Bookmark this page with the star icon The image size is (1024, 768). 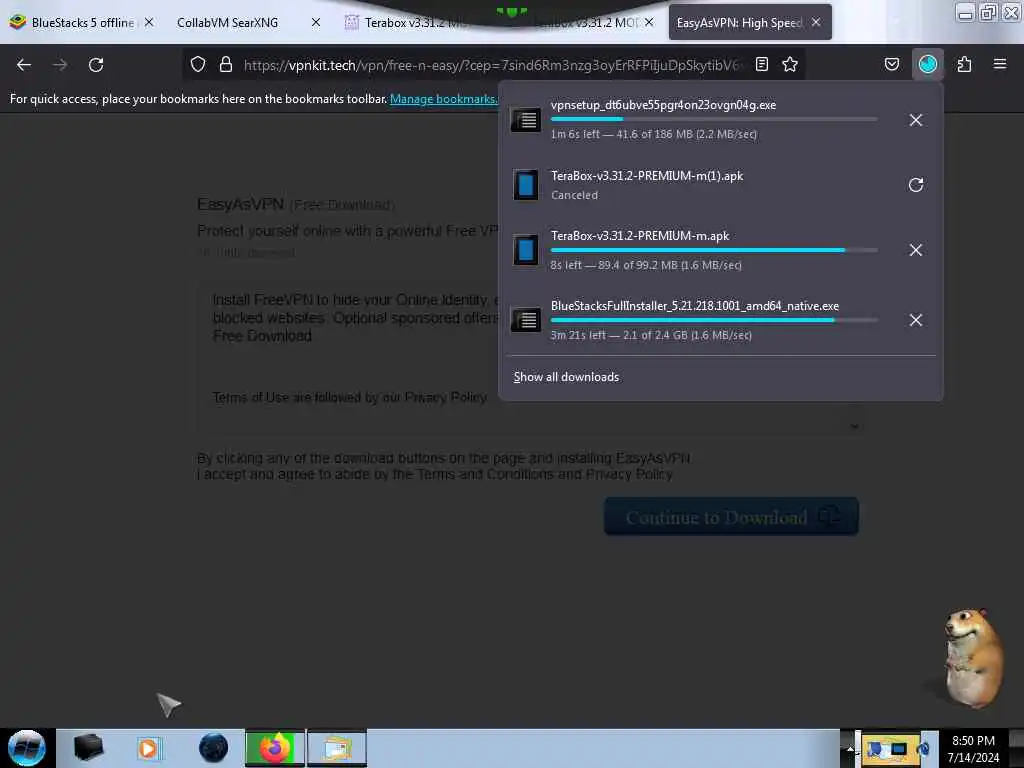790,64
